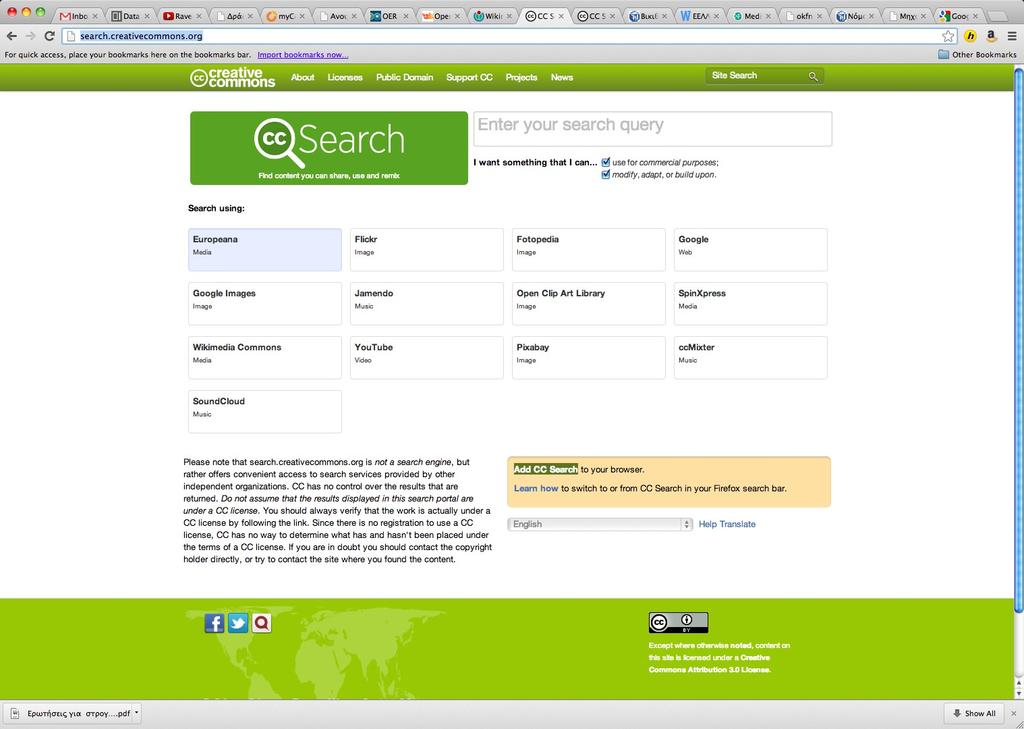Click the 'Enter your search query' field
The image size is (1024, 729).
point(652,129)
